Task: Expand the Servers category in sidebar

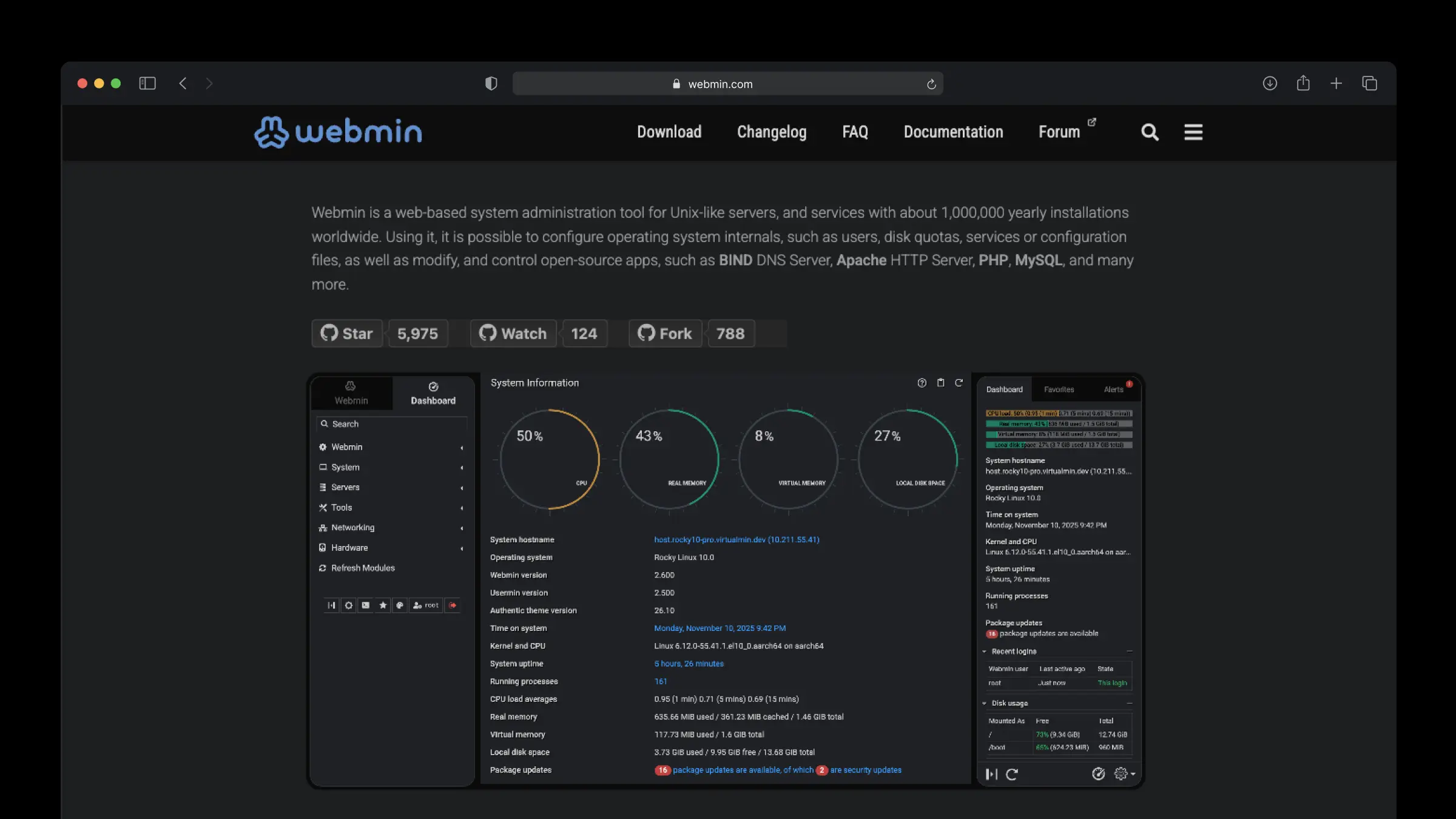Action: point(391,487)
